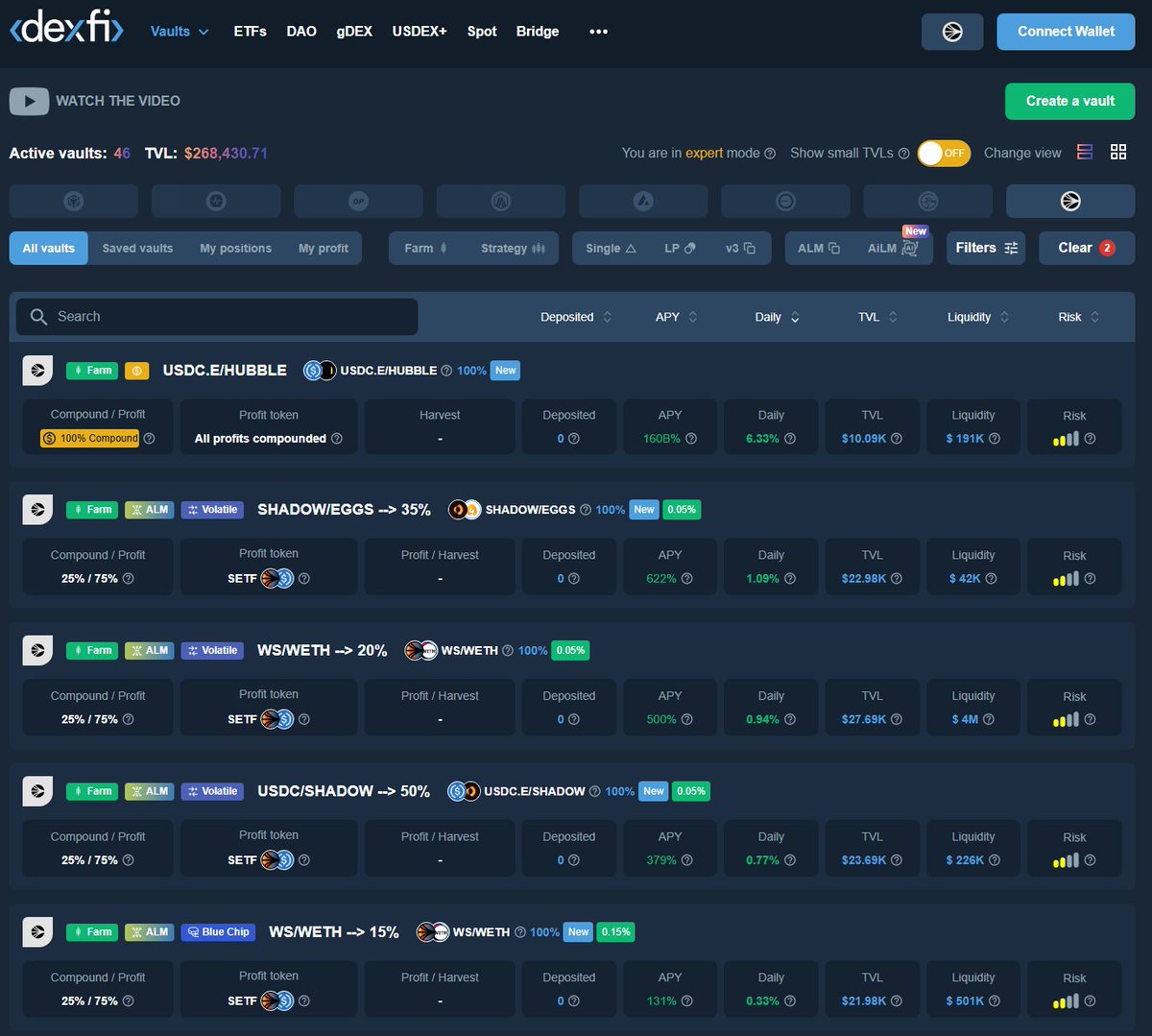Image resolution: width=1152 pixels, height=1036 pixels.
Task: Open the Filters panel
Action: [986, 248]
